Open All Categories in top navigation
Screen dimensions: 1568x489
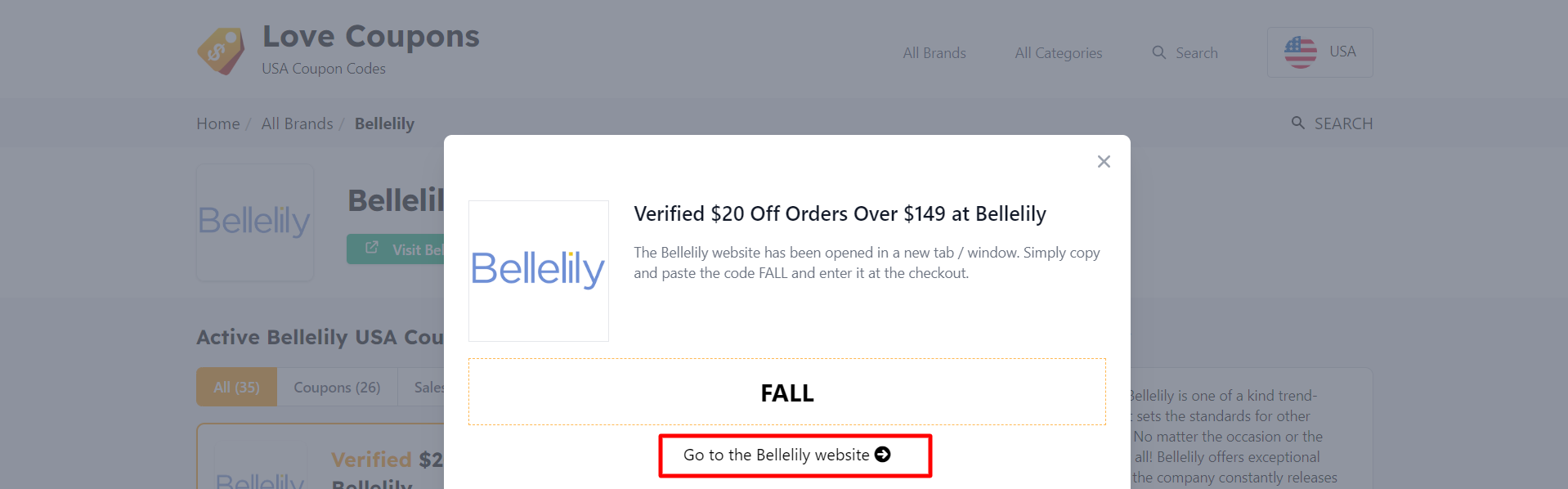click(x=1059, y=53)
